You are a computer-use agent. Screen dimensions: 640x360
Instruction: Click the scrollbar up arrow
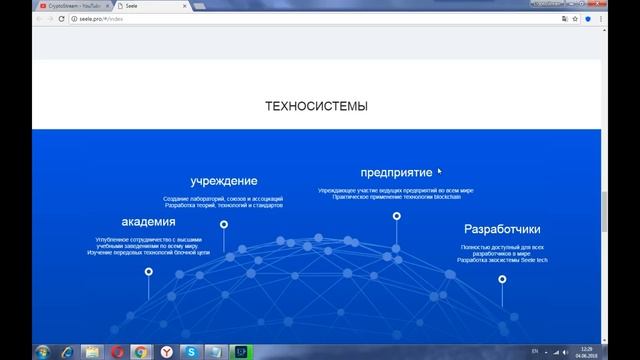604,30
